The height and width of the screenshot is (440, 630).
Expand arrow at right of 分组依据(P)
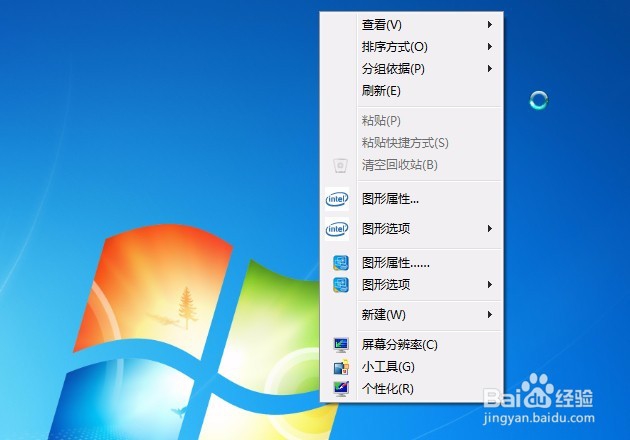coord(489,69)
